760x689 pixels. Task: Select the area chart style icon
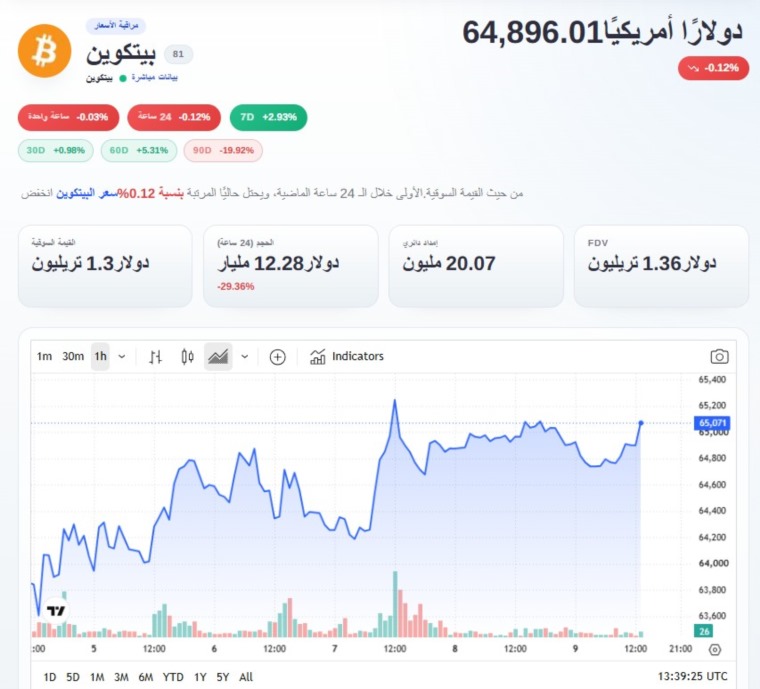coord(218,357)
